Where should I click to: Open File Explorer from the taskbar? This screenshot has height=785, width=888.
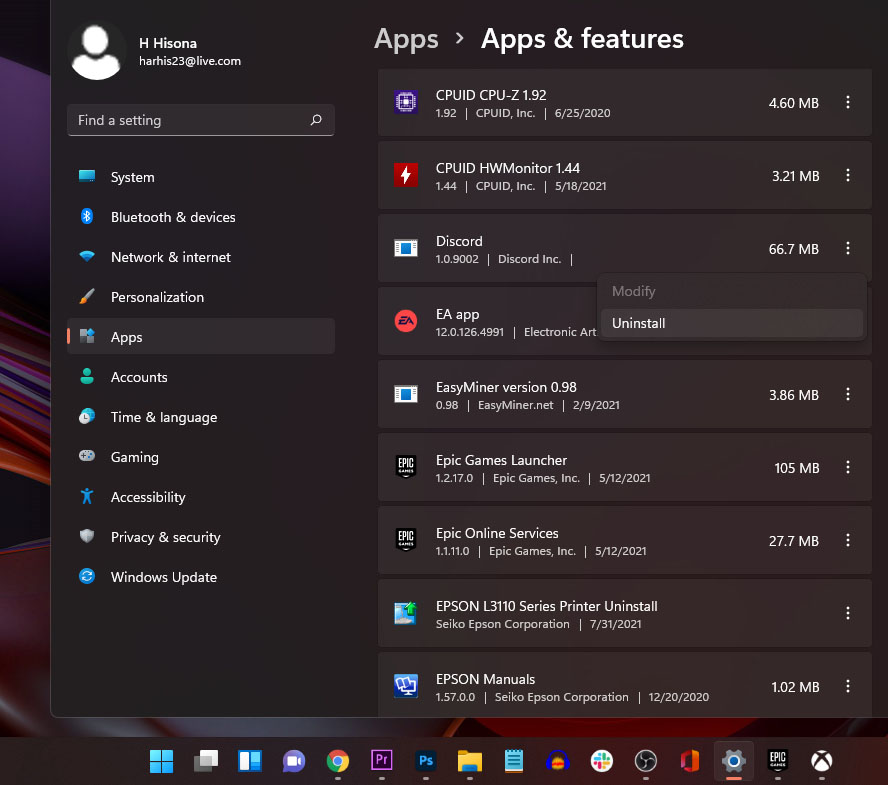[470, 761]
